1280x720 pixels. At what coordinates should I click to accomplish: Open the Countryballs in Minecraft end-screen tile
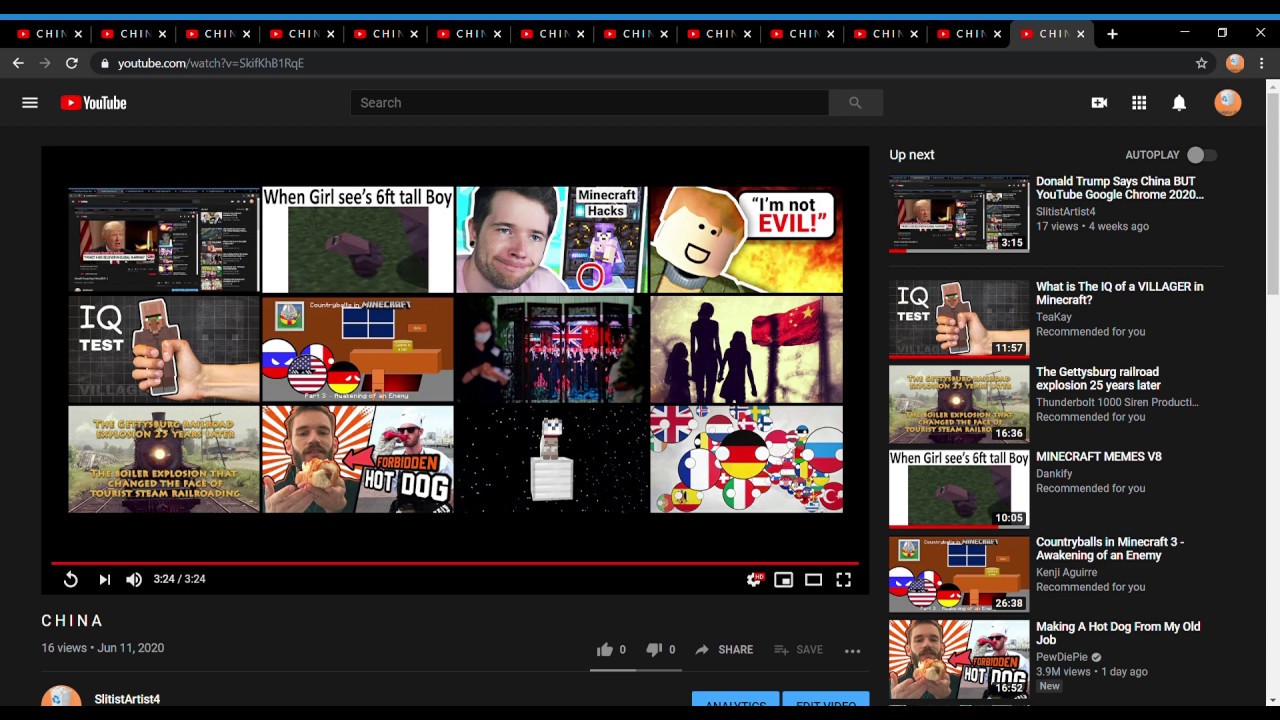tap(358, 349)
